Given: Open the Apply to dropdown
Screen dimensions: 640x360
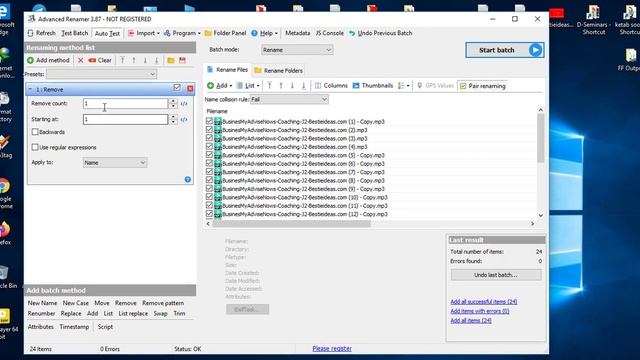Looking at the screenshot, I should tap(115, 162).
